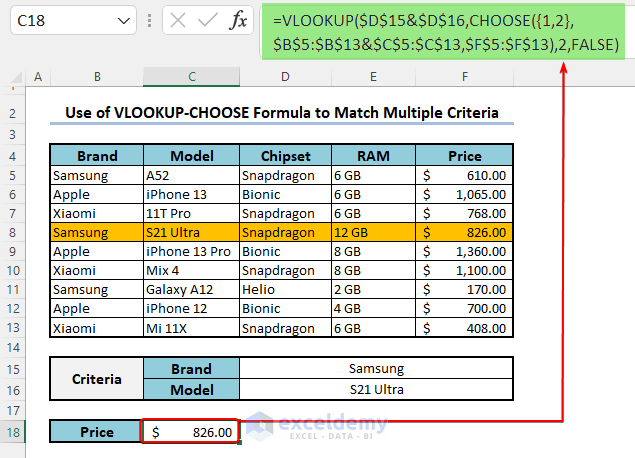
Task: Click the title cell about VLOOKUP-CHOOSE Formula
Action: (282, 113)
